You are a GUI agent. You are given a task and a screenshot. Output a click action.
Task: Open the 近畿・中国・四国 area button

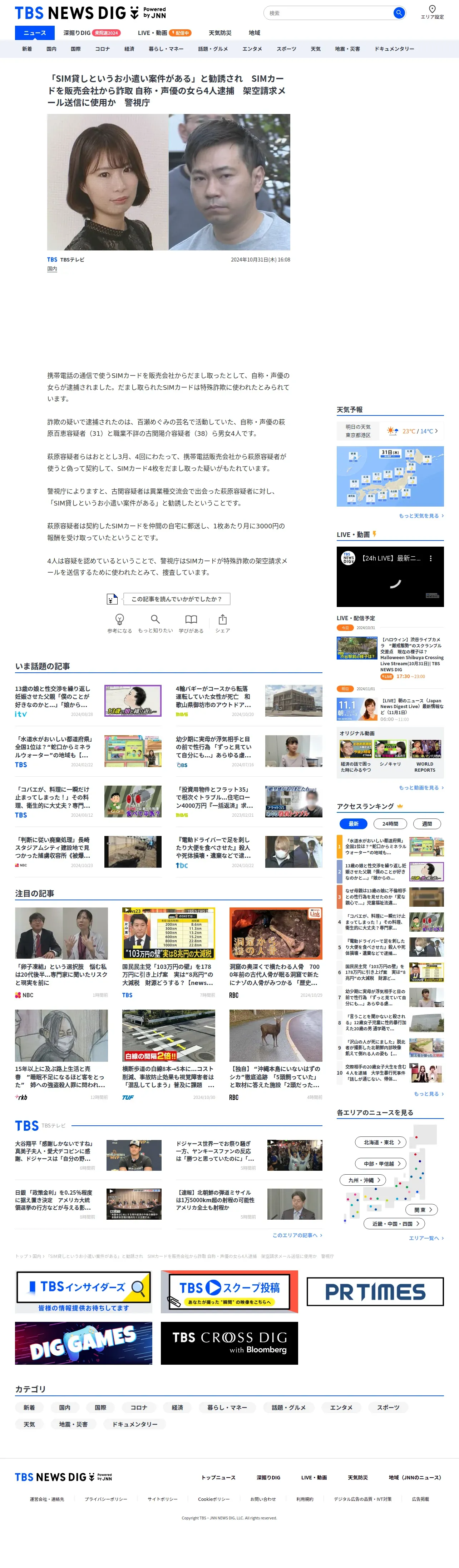(x=394, y=1224)
